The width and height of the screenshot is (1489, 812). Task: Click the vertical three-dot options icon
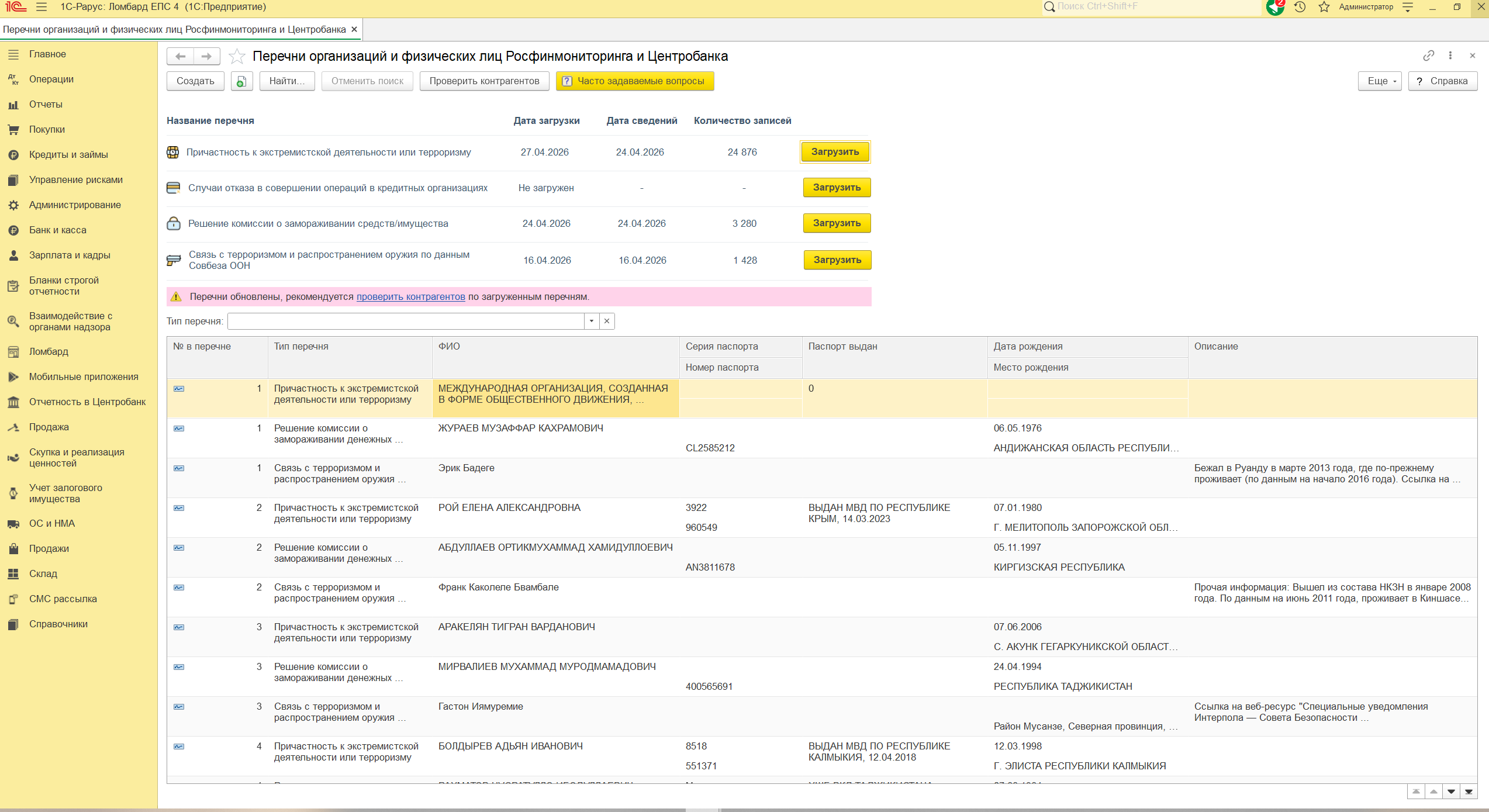coord(1450,56)
